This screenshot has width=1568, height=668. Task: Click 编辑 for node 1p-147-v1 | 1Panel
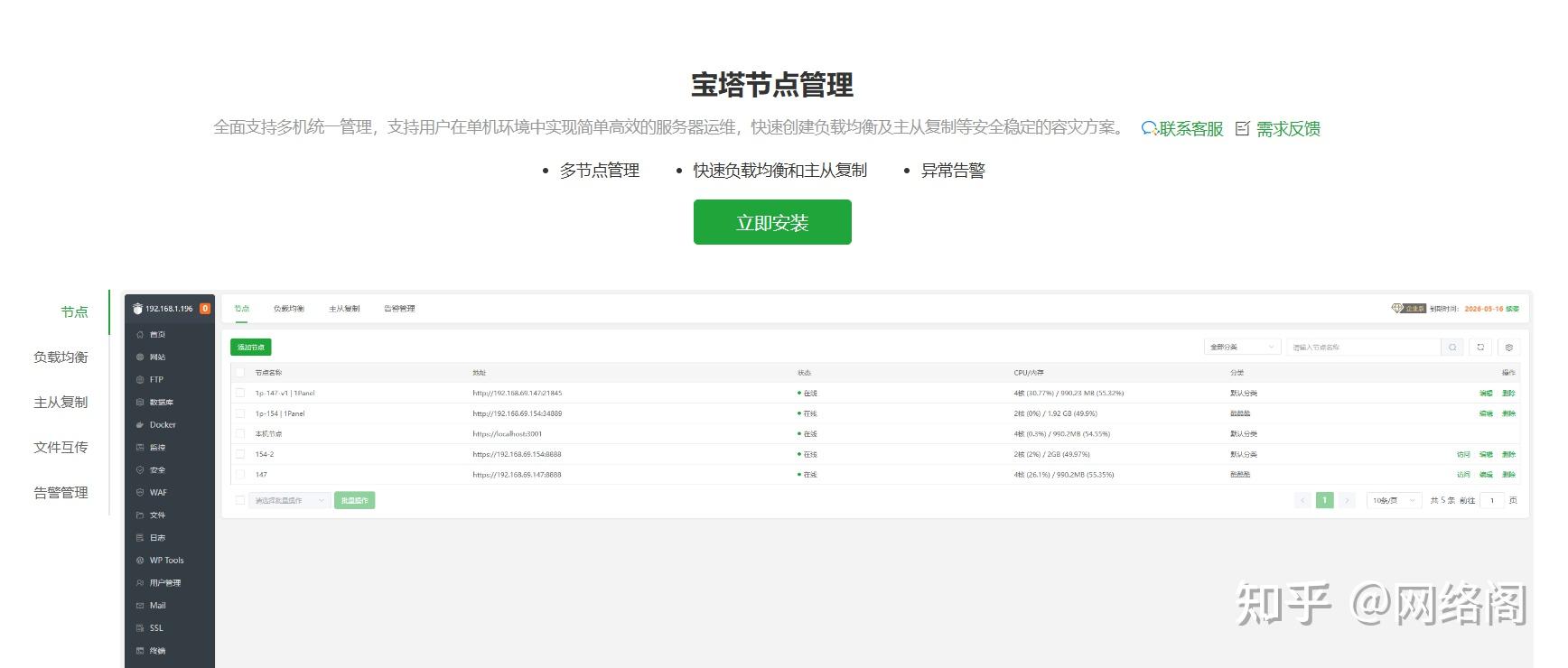coord(1486,394)
